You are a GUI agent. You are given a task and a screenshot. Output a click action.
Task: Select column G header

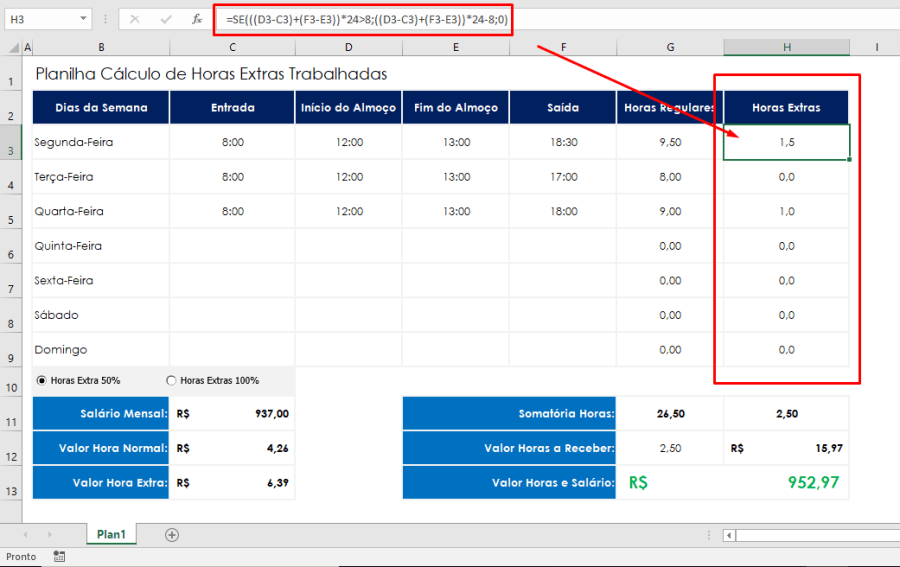(670, 48)
